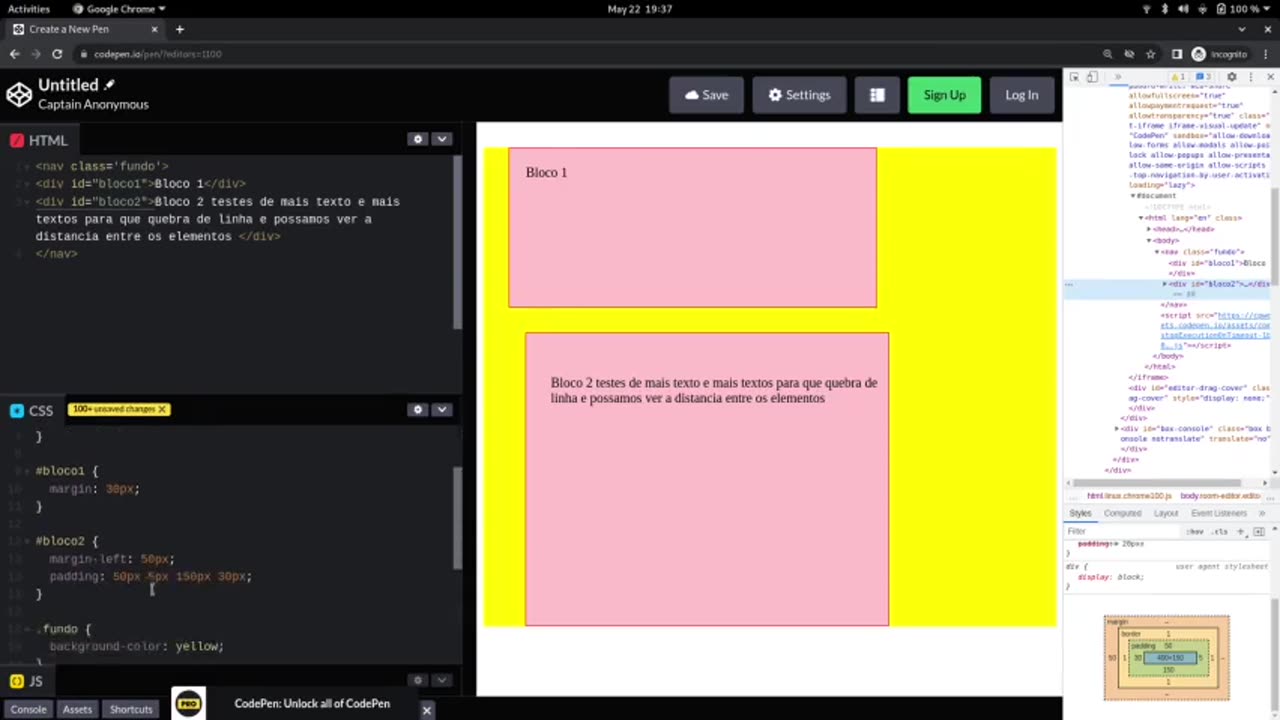Open DevTools settings gear
Image resolution: width=1280 pixels, height=720 pixels.
(1232, 77)
